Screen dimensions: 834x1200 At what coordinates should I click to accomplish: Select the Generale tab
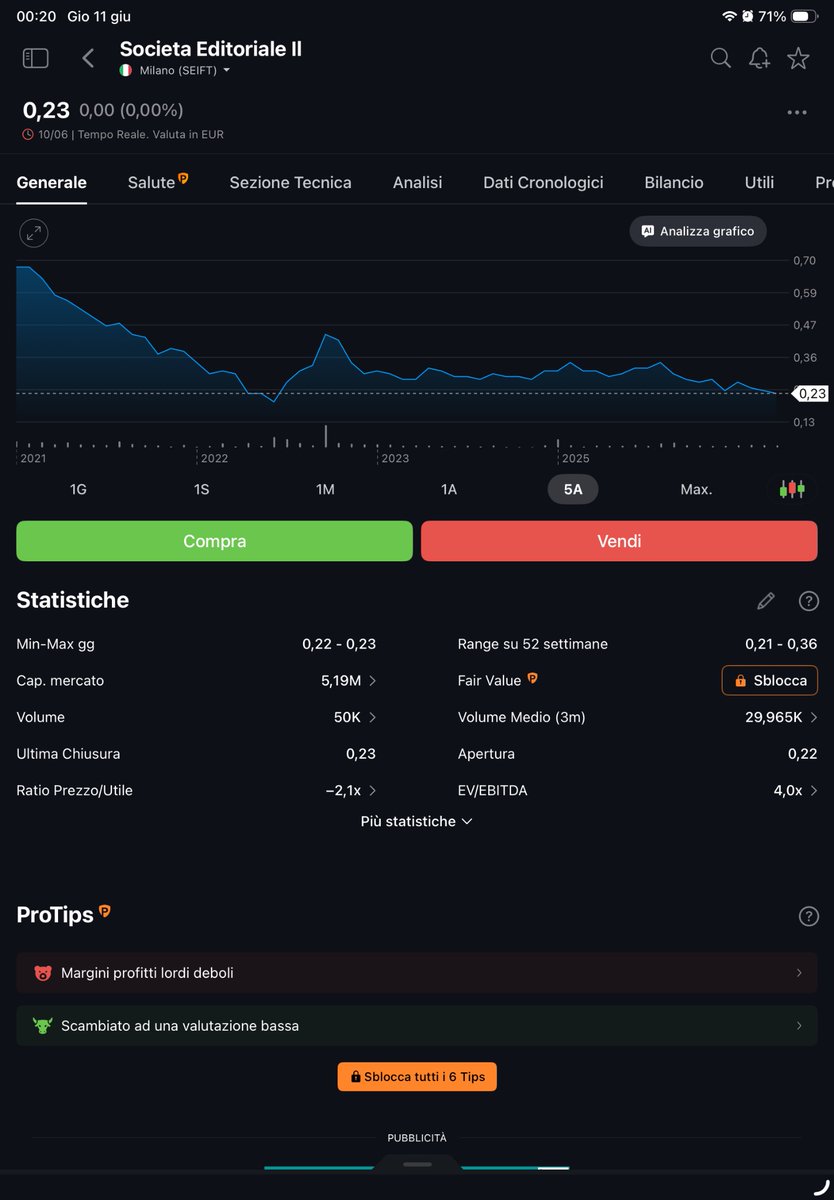(52, 183)
